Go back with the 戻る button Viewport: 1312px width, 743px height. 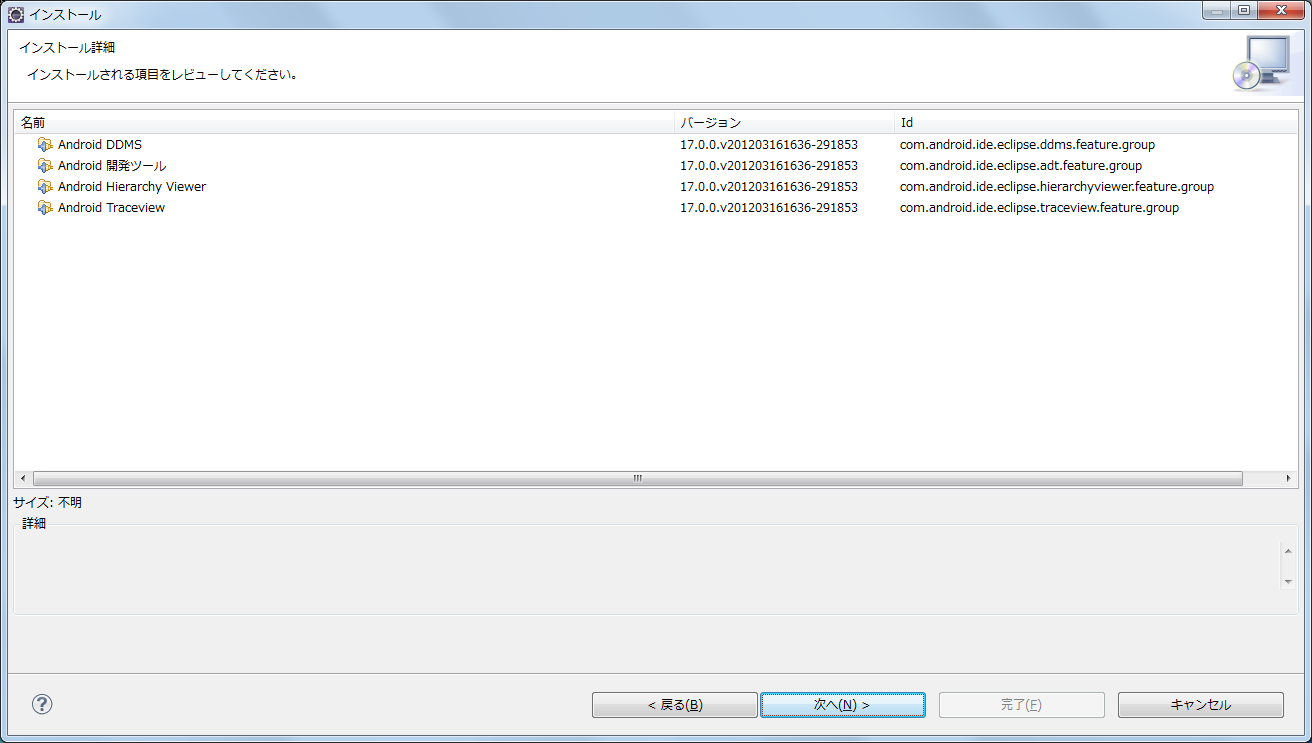[x=675, y=705]
